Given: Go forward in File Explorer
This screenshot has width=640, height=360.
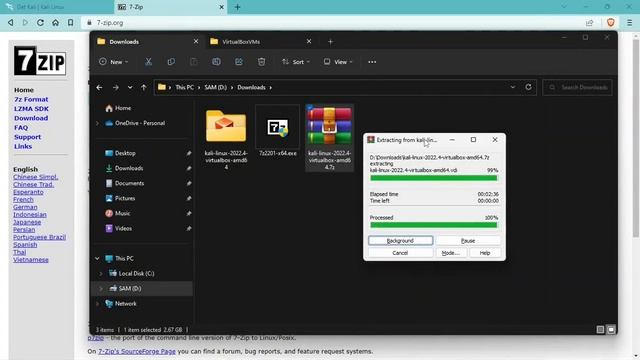Looking at the screenshot, I should [x=116, y=87].
